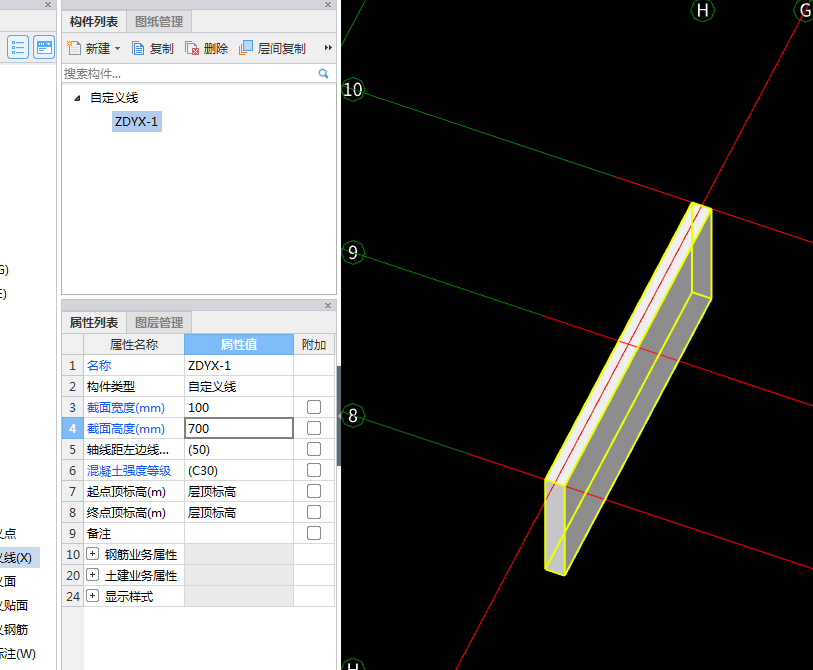Select the 混凝土强度等级 property name
The image size is (813, 670).
tap(129, 470)
